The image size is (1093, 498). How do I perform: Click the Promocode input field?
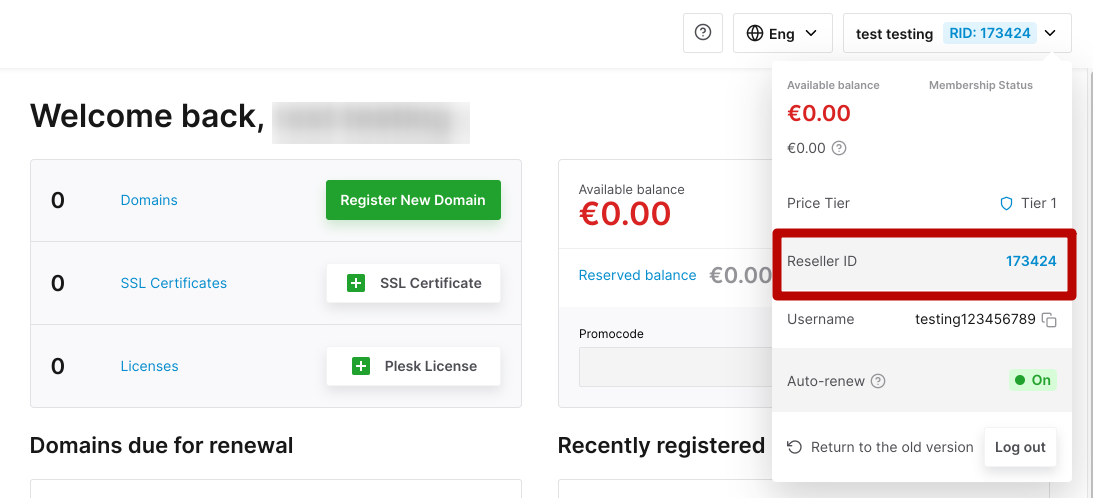[x=675, y=367]
